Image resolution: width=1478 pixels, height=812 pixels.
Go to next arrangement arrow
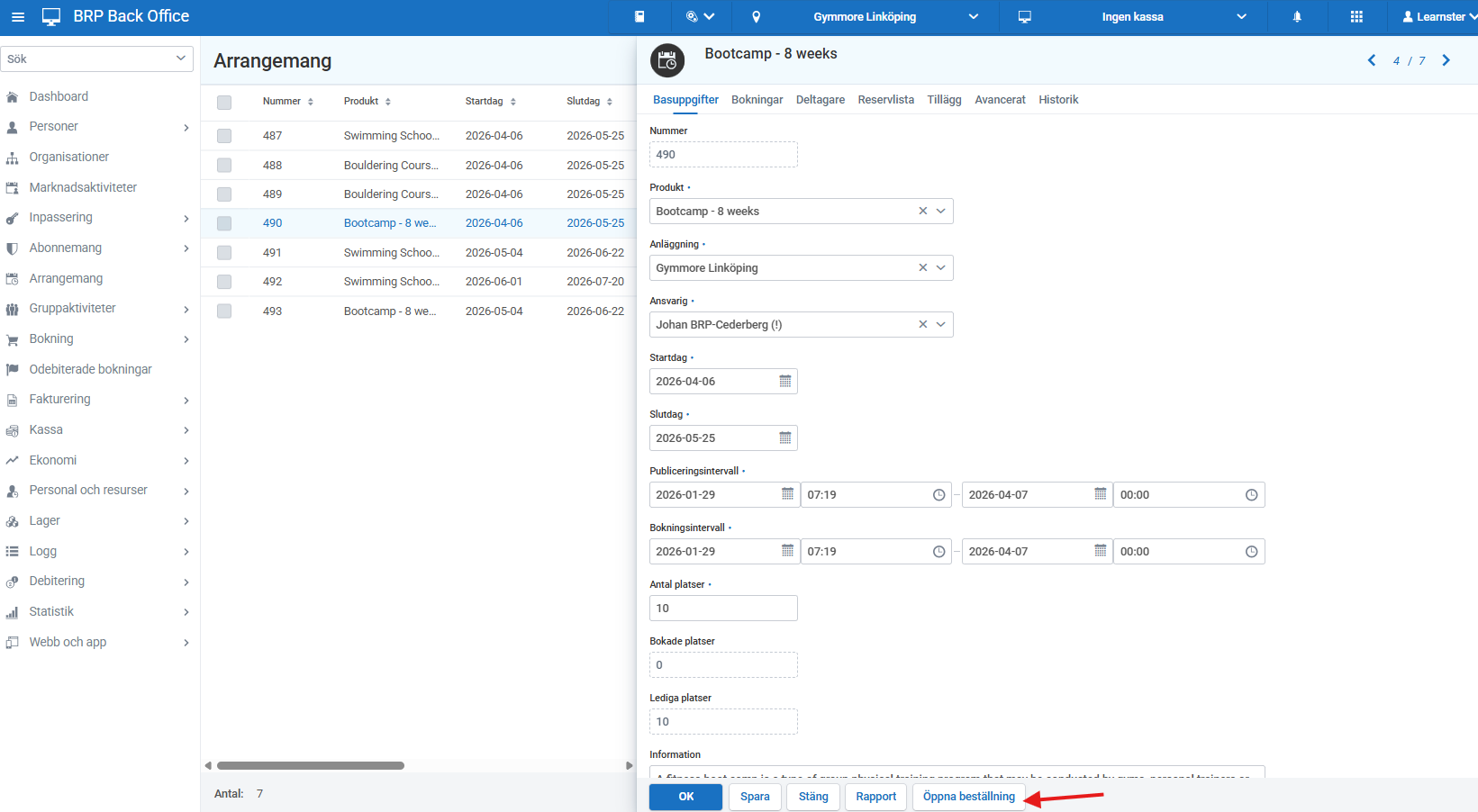[1446, 60]
